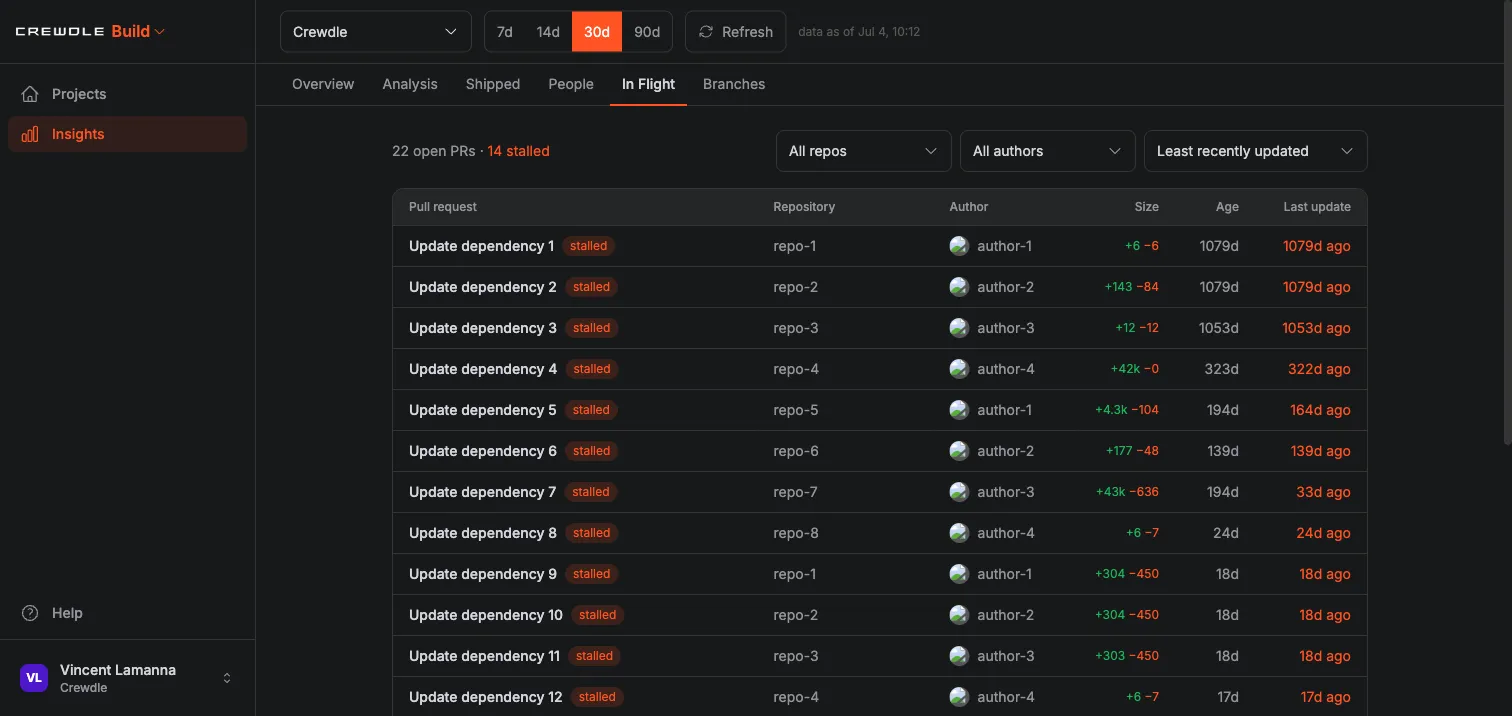Viewport: 1512px width, 716px height.
Task: Open the Projects home icon
Action: pos(30,94)
